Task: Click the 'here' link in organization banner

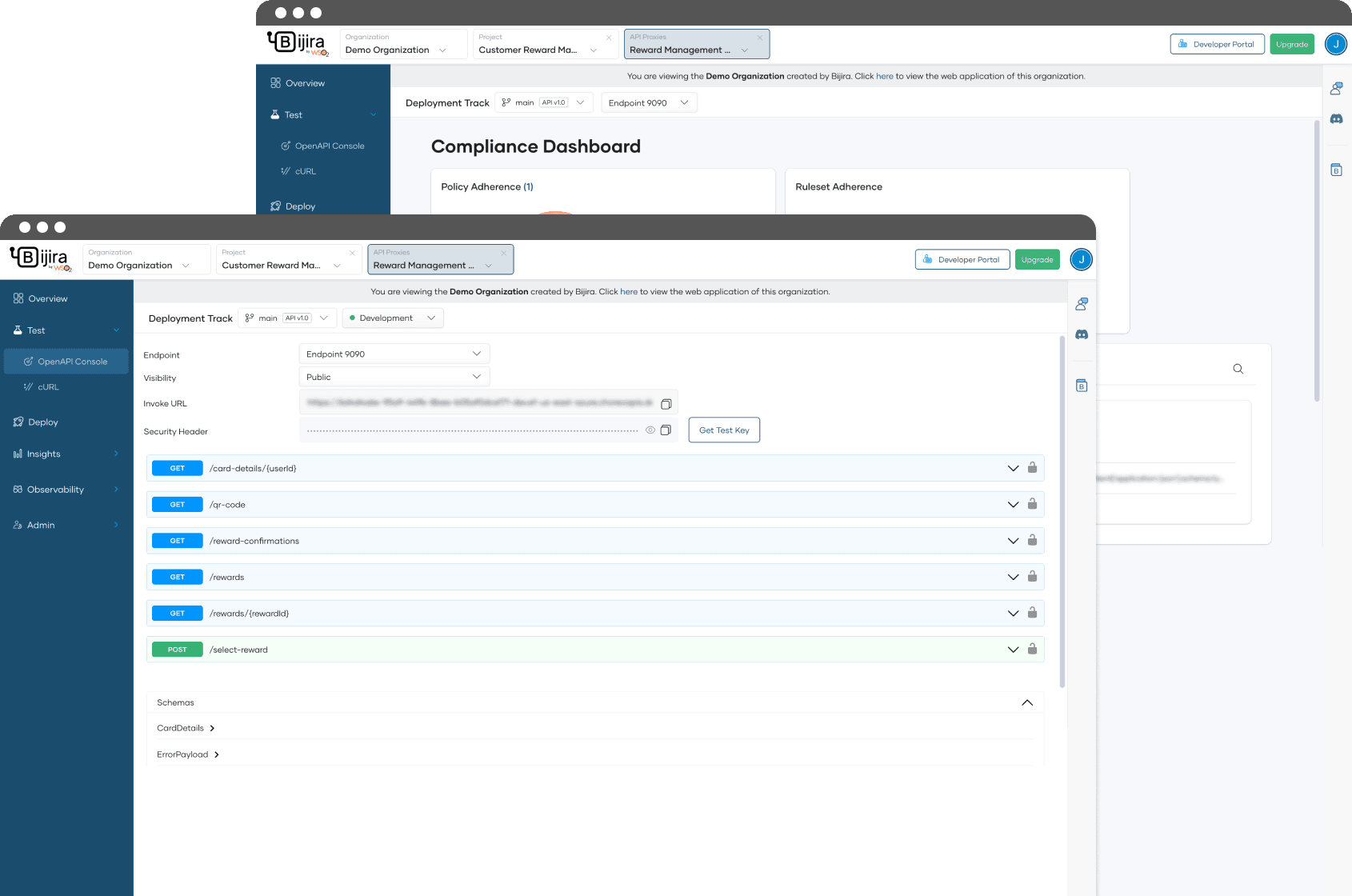Action: click(x=629, y=292)
